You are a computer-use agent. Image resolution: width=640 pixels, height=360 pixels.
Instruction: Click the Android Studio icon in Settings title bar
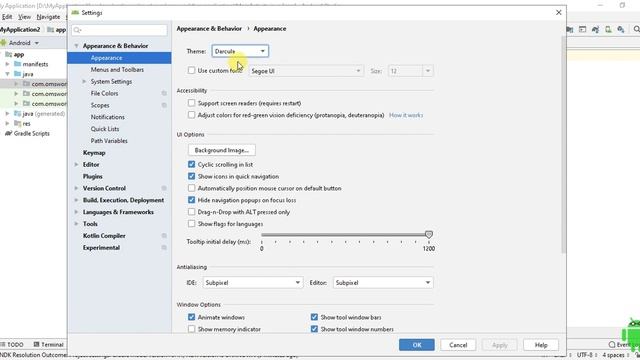coord(75,13)
